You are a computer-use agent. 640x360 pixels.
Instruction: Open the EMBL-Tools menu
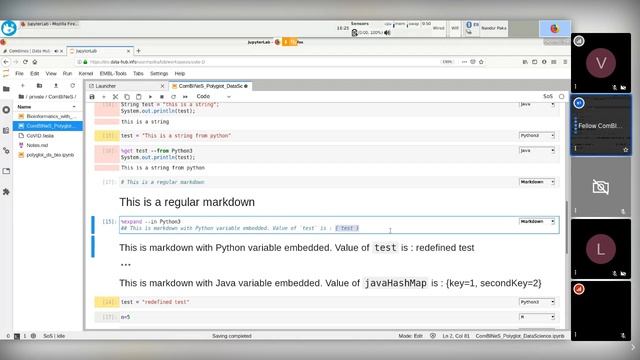113,73
